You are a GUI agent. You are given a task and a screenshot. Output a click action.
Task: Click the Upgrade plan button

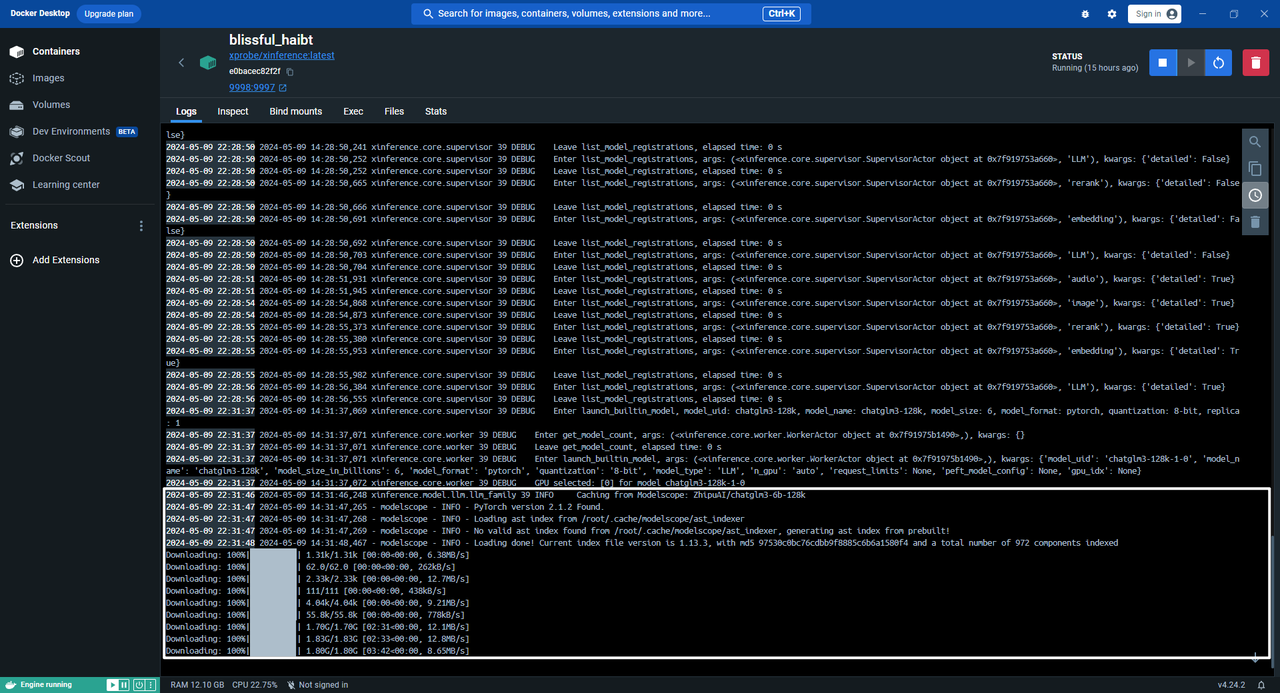tap(111, 14)
